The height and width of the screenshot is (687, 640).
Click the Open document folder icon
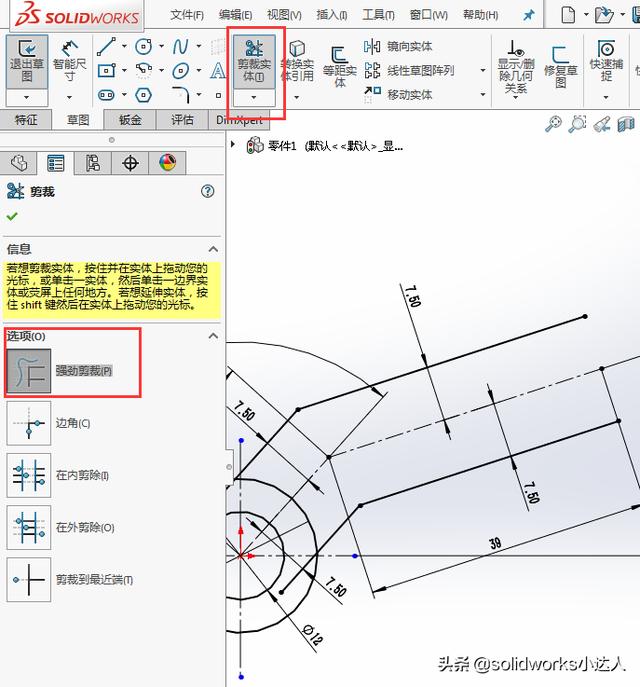604,14
